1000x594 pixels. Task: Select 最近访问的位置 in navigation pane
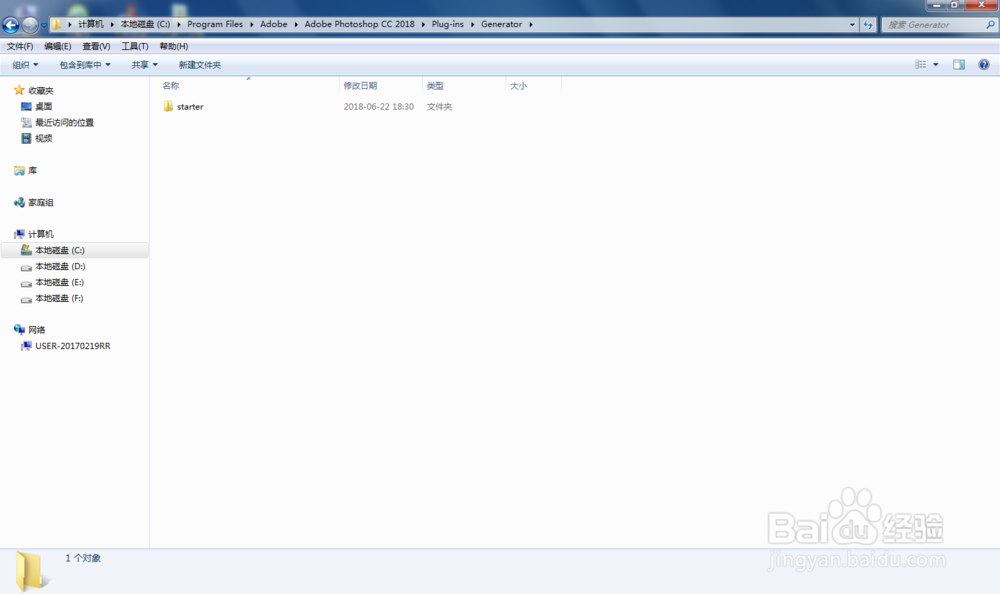pyautogui.click(x=64, y=123)
